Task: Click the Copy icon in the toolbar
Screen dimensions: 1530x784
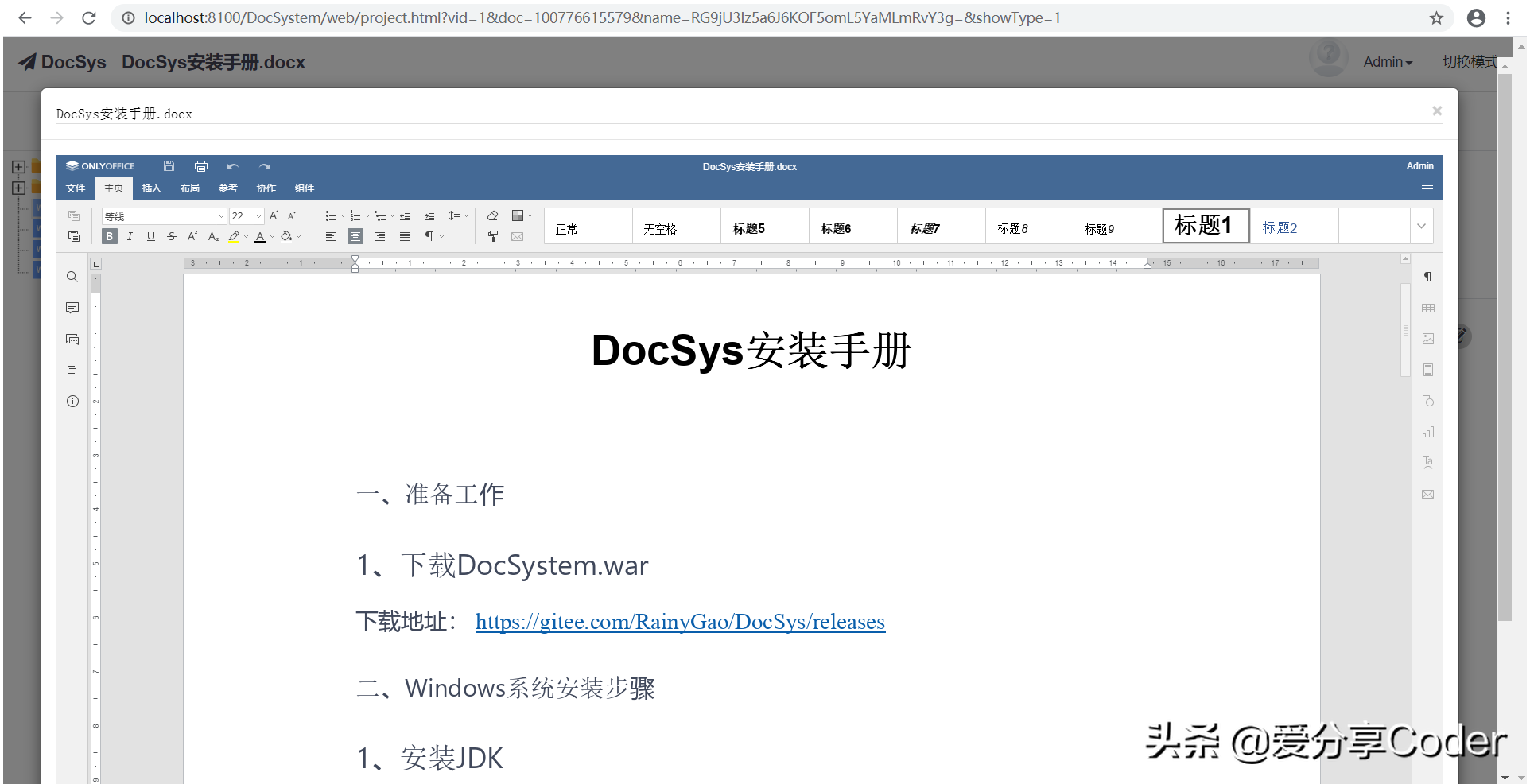Action: pos(74,216)
